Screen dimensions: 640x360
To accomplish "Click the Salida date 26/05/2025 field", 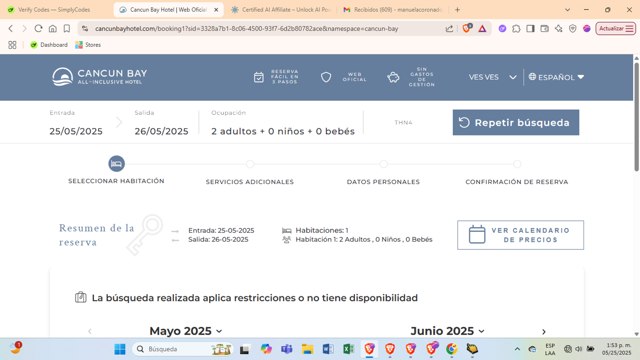I will click(x=161, y=131).
